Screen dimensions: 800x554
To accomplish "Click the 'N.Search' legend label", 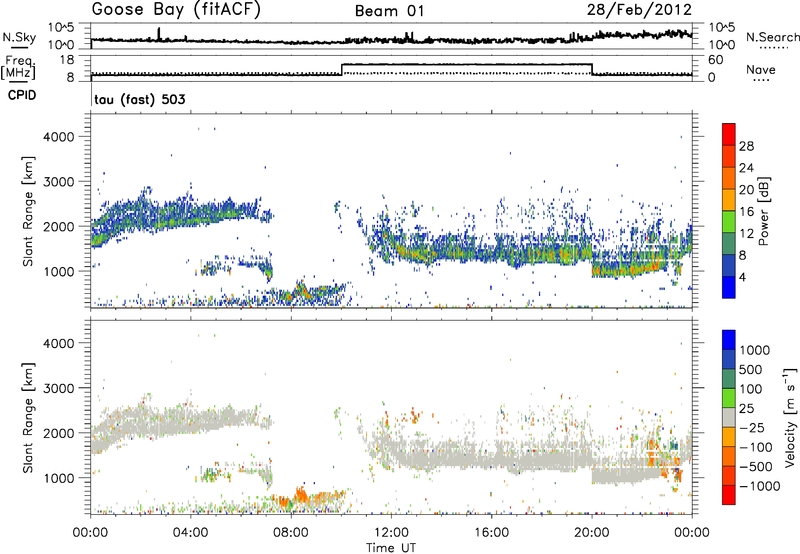I will 772,37.
